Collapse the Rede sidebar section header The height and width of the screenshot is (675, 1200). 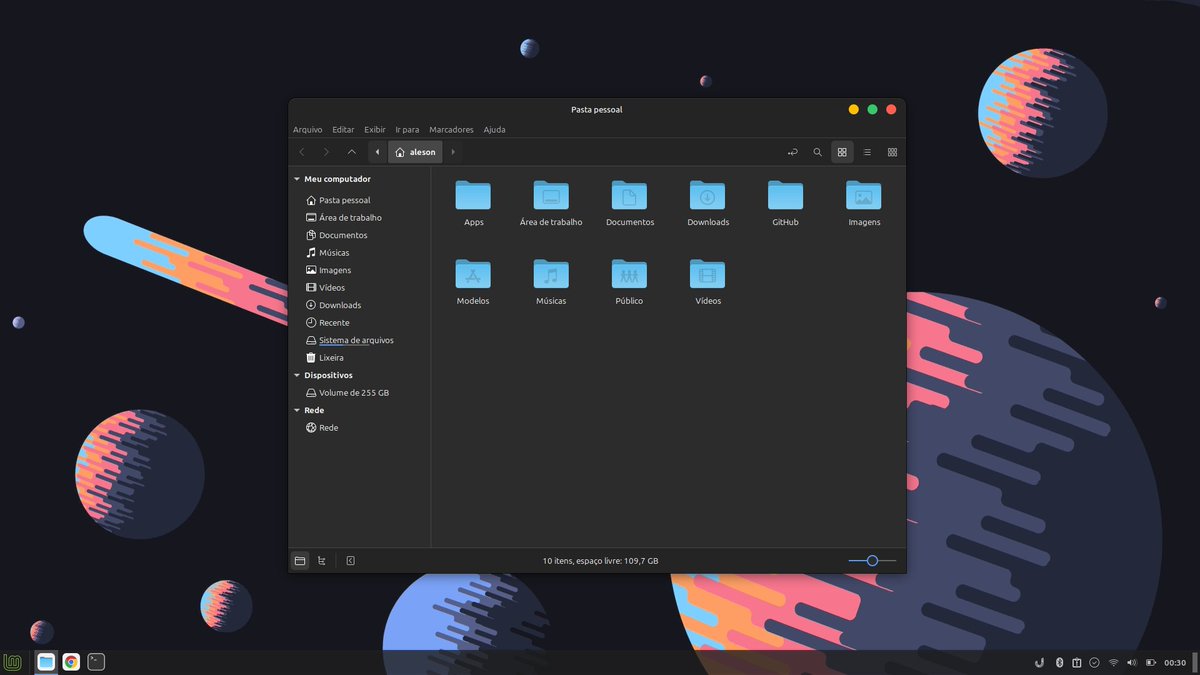(297, 410)
